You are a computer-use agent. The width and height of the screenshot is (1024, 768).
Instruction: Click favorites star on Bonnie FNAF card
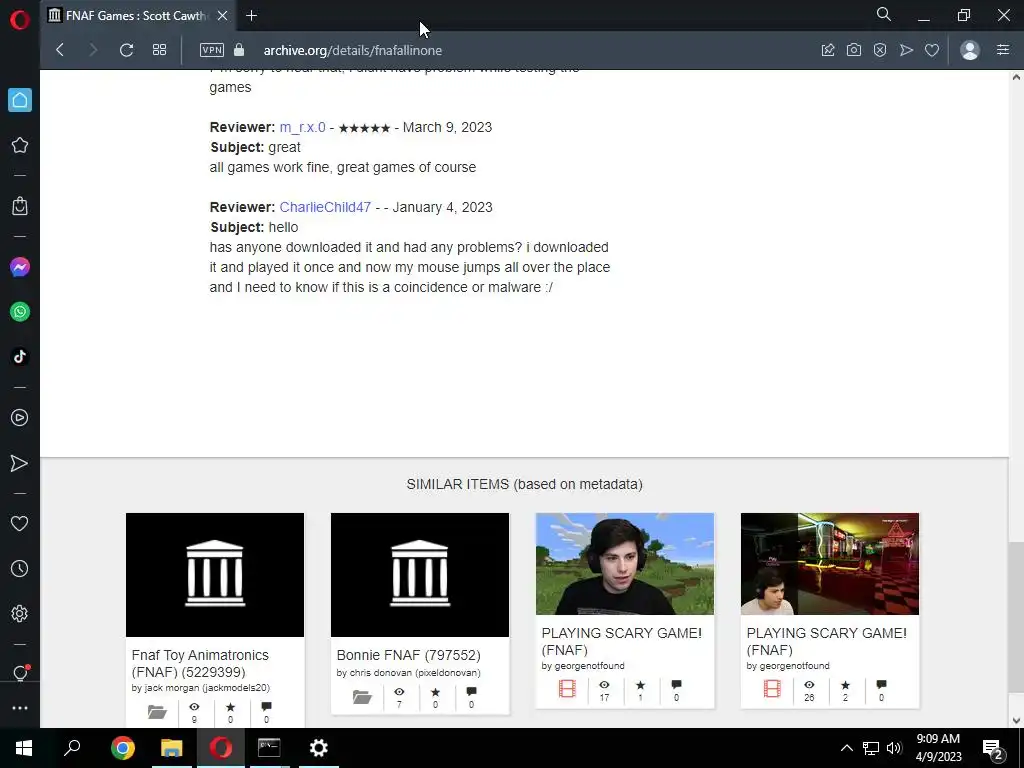[x=436, y=692]
